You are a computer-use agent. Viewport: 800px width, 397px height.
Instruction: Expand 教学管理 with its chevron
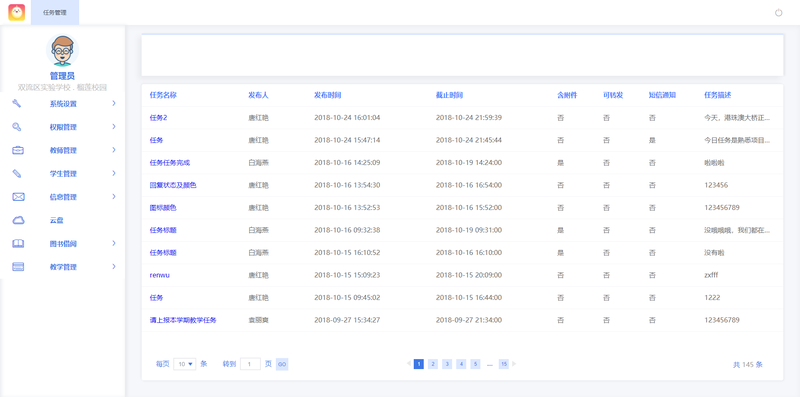(114, 266)
